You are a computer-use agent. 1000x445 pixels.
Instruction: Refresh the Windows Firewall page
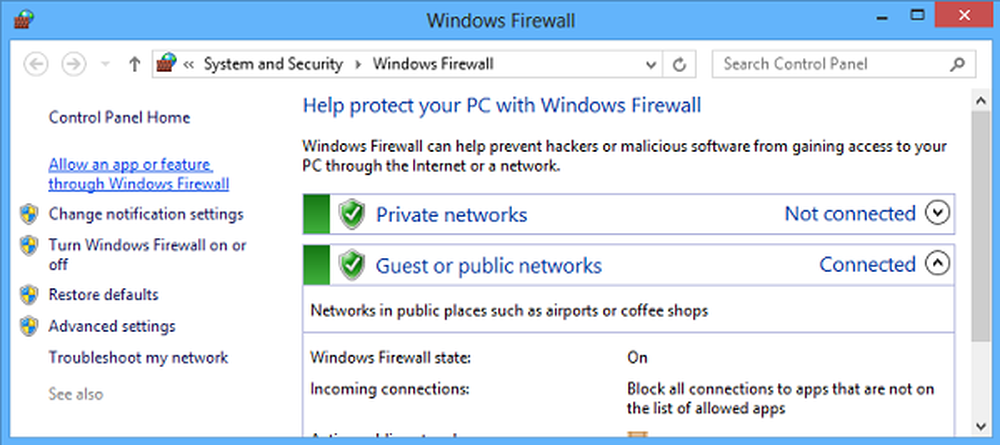click(x=679, y=64)
